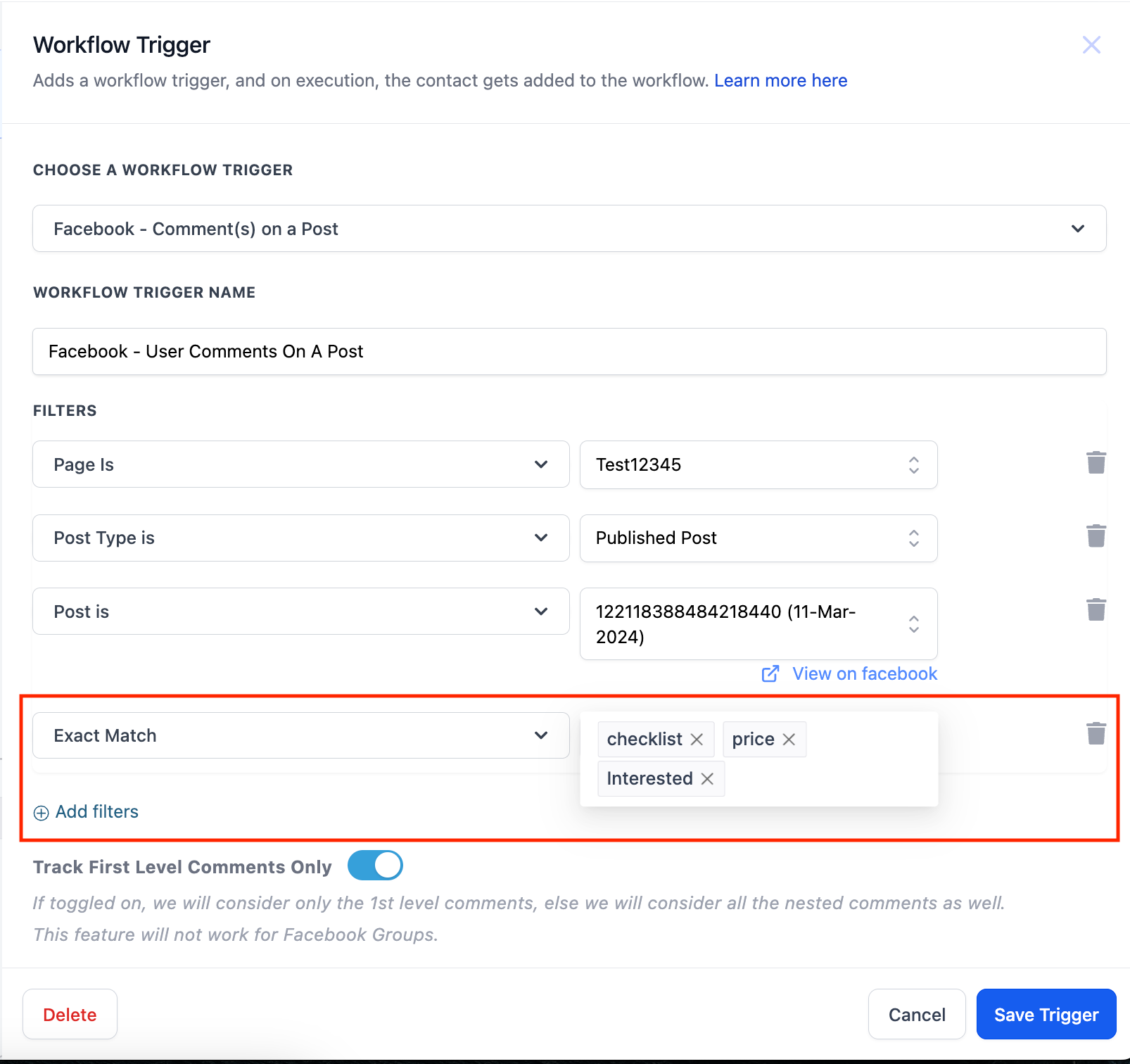The width and height of the screenshot is (1130, 1064).
Task: Click Save Trigger button
Action: 1046,1014
